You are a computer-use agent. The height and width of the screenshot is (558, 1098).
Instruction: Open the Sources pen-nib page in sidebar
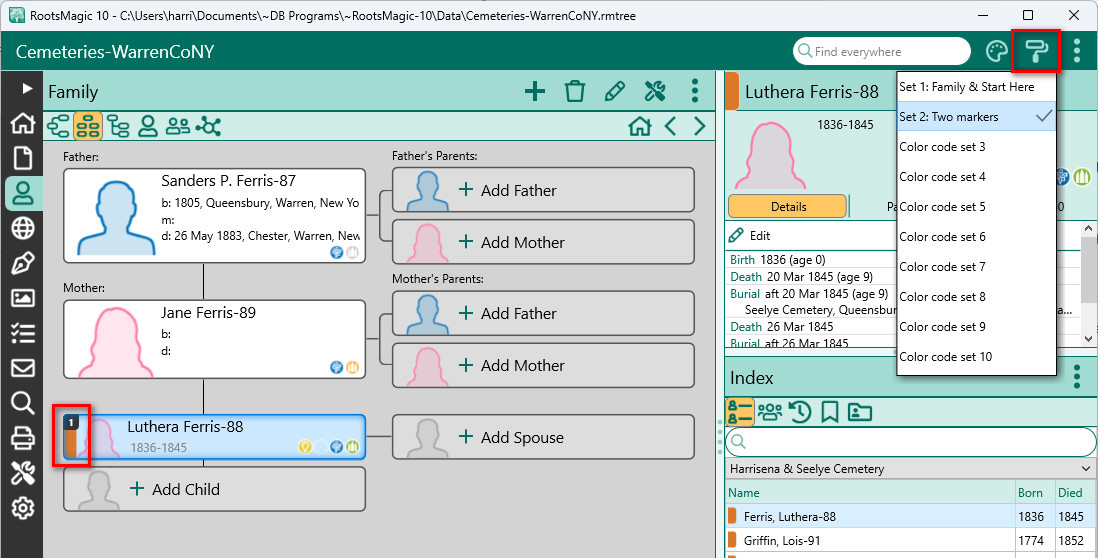22,263
